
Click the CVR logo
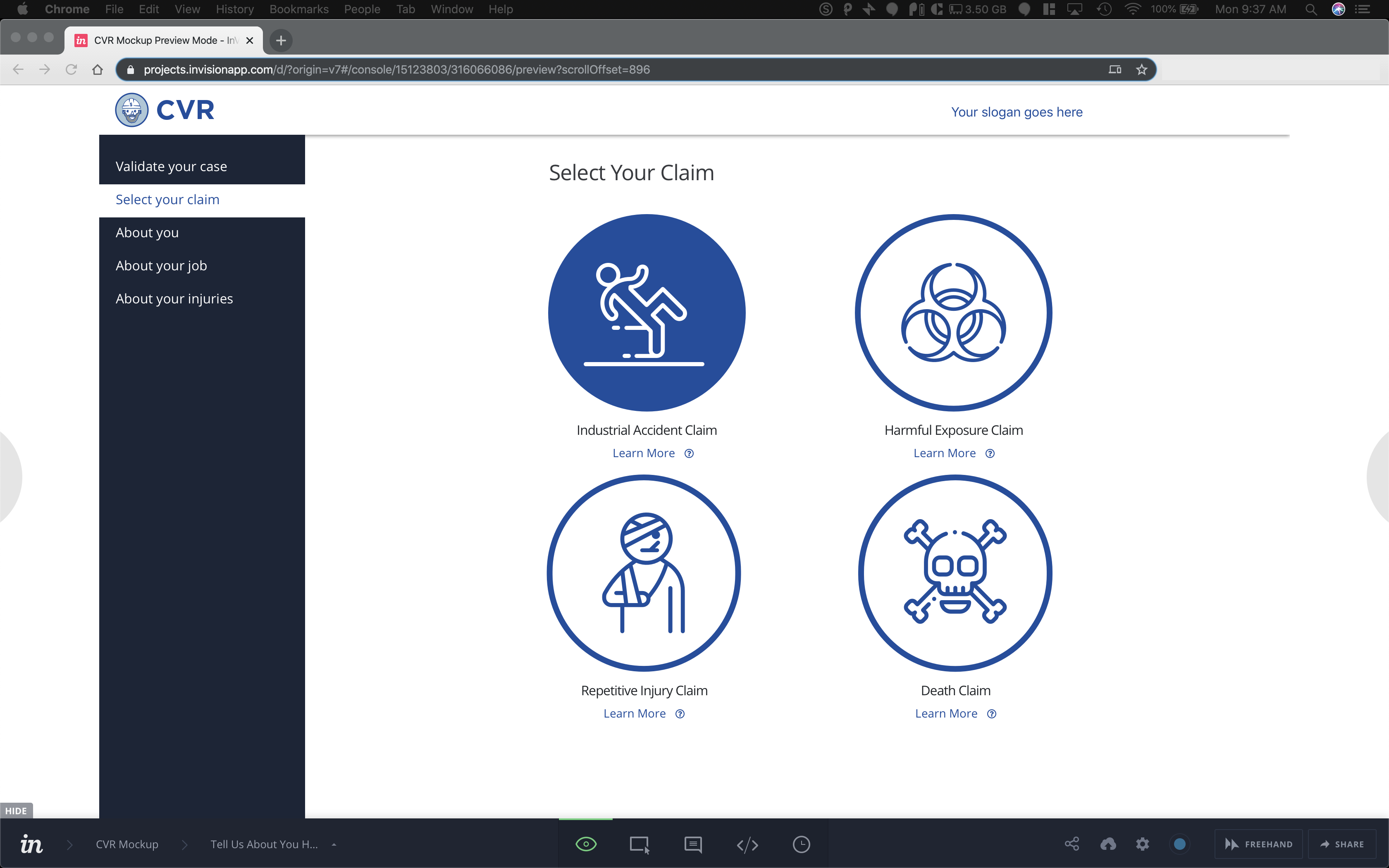165,110
